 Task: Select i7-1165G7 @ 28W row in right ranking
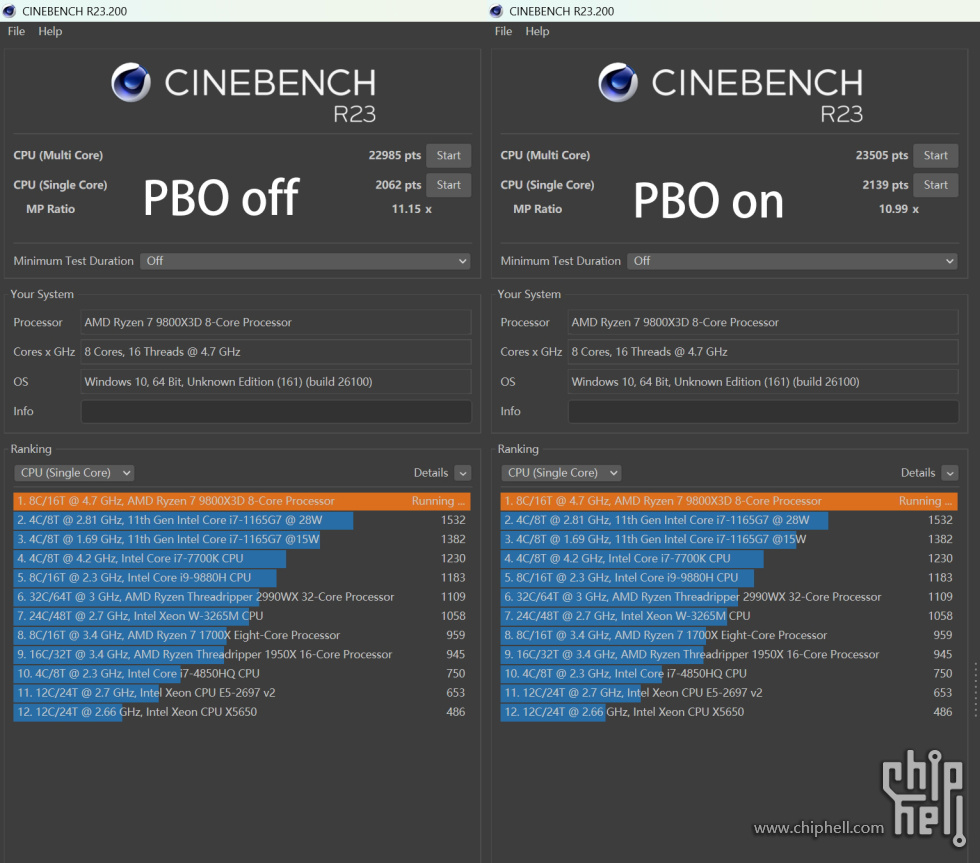coord(729,521)
